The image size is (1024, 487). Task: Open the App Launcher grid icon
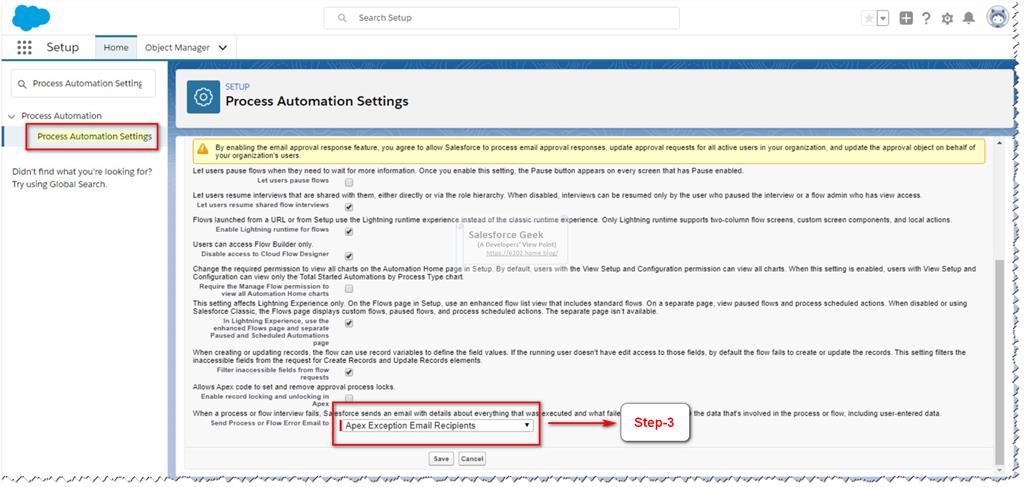click(x=24, y=48)
